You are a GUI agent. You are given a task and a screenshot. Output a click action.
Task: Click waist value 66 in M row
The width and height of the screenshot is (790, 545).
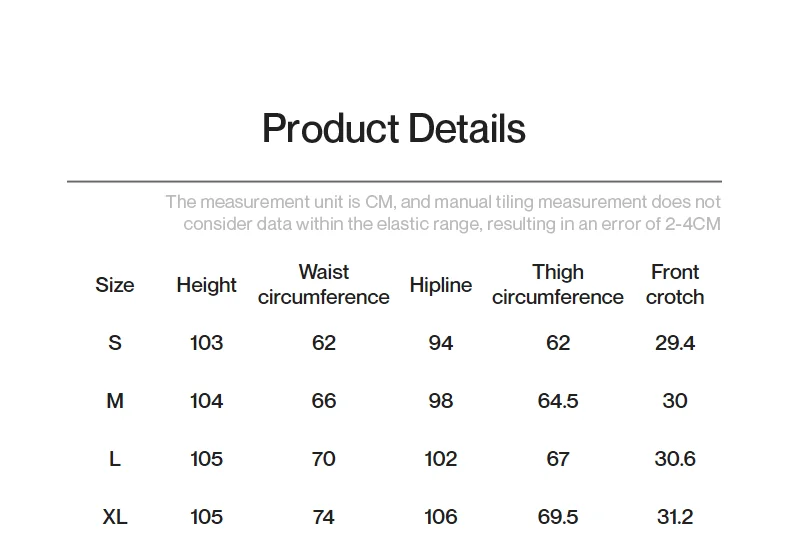coord(323,401)
